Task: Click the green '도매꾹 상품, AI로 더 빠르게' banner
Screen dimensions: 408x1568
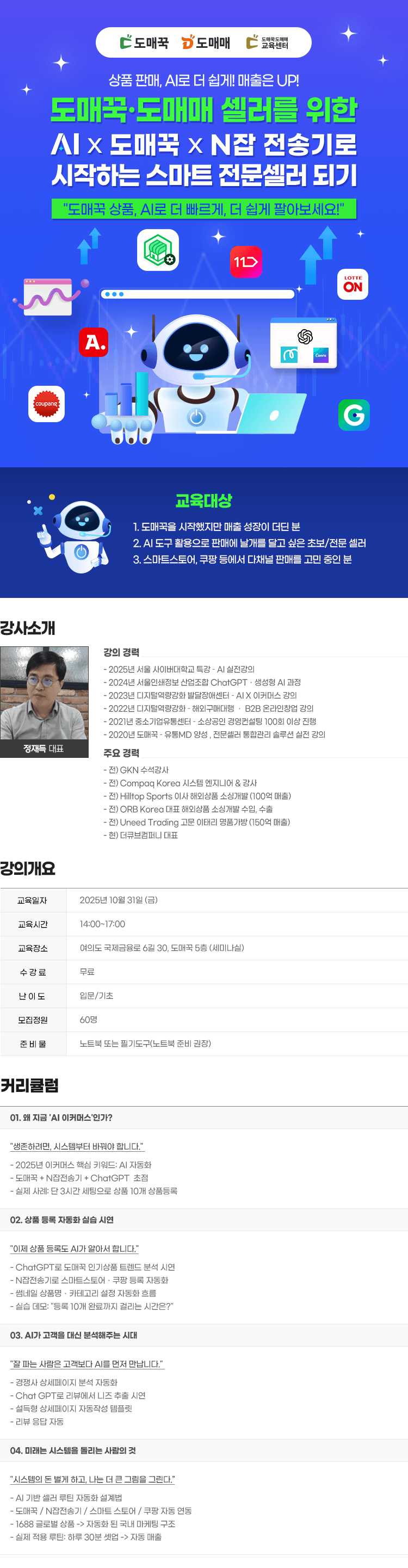Action: click(203, 209)
